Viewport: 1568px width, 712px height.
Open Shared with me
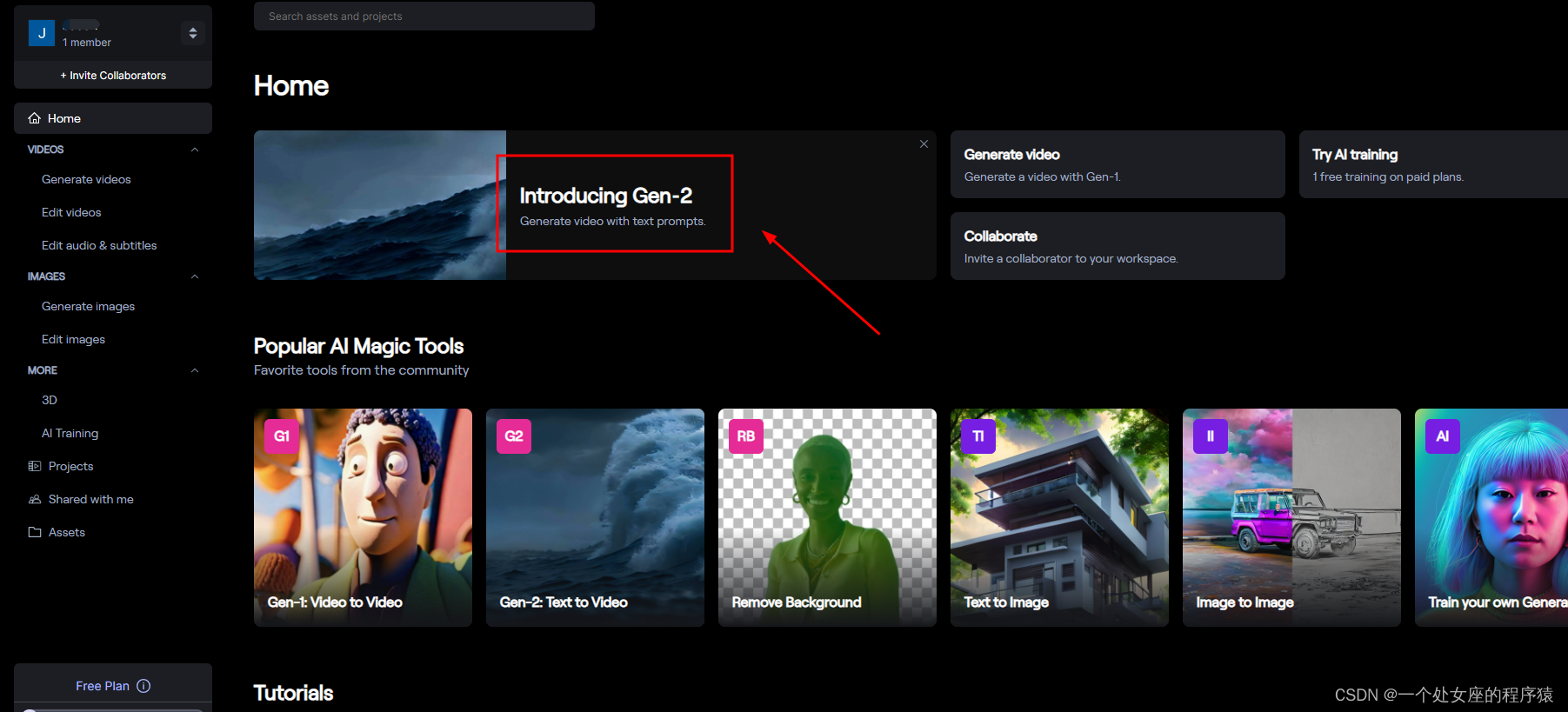(91, 499)
